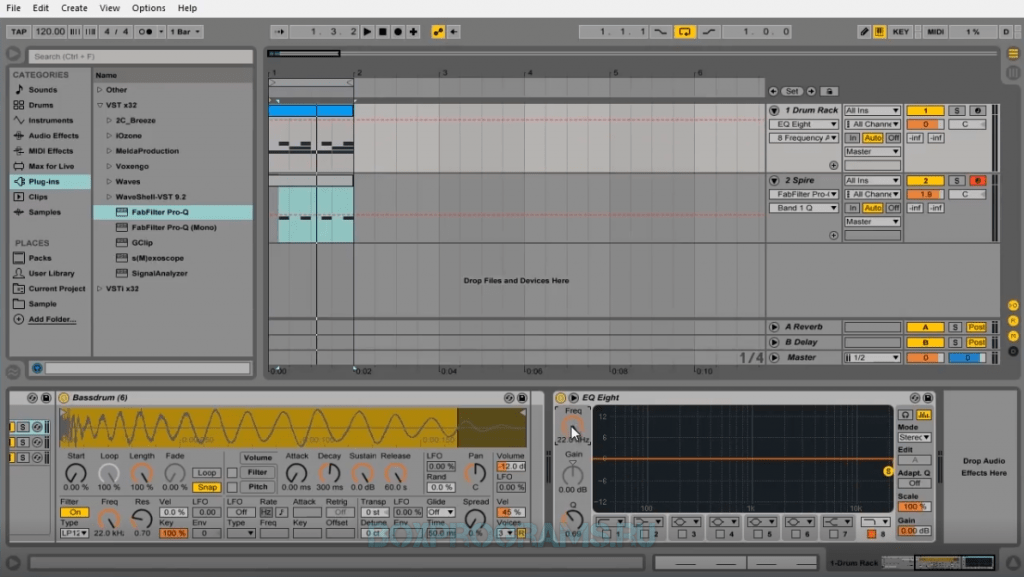1024x577 pixels.
Task: Click the browser search field
Action: pos(140,57)
